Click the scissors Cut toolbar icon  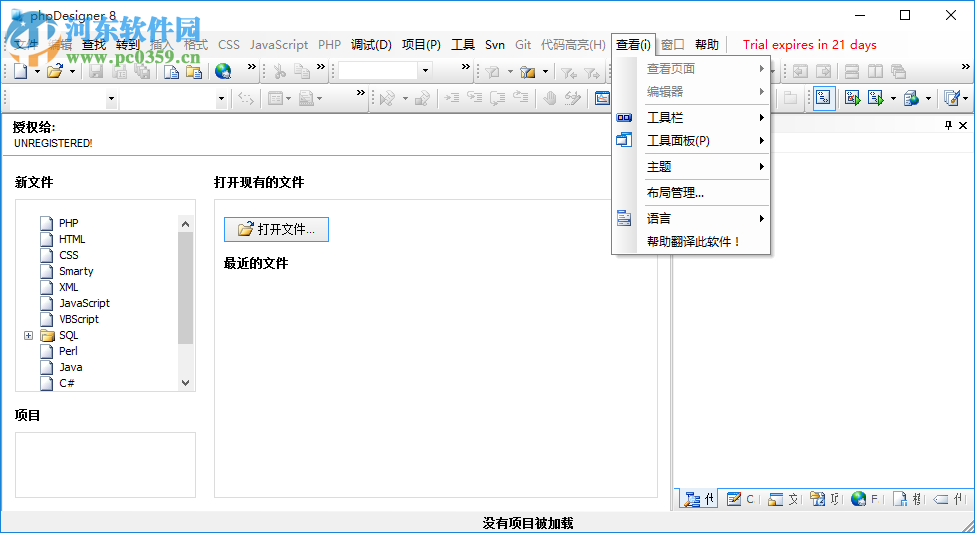(x=280, y=71)
